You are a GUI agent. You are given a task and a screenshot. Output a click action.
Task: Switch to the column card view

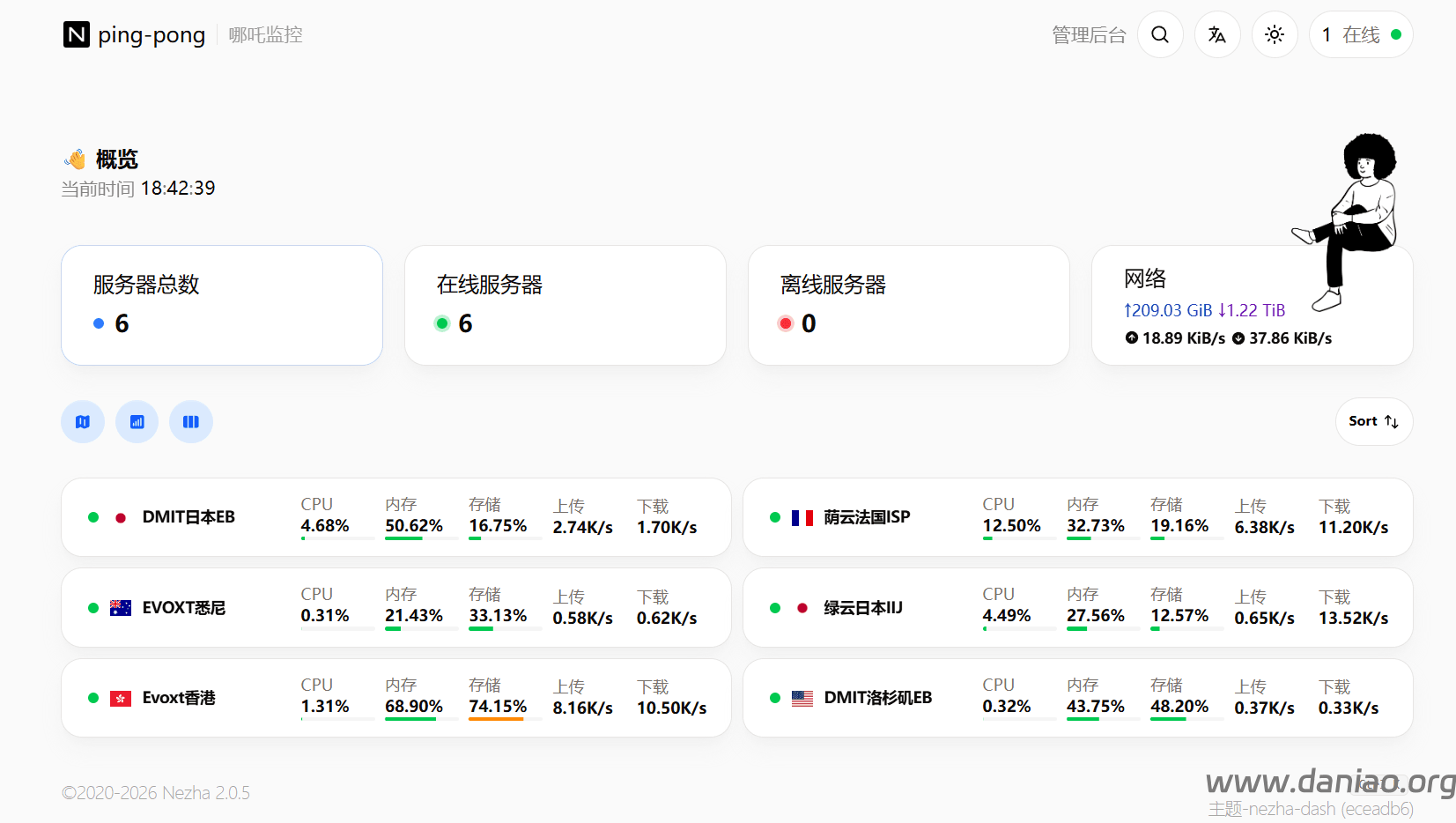(x=191, y=421)
